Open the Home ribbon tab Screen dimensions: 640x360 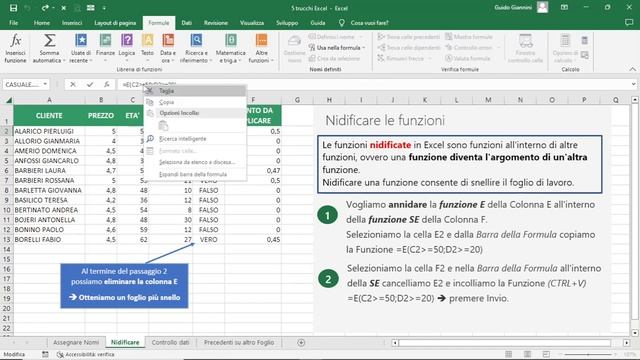tap(42, 23)
